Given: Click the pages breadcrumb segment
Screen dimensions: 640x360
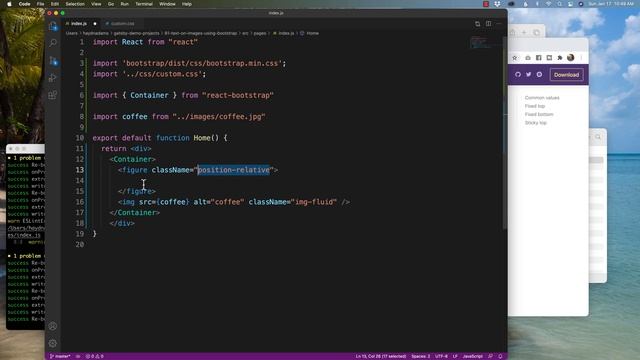Looking at the screenshot, I should (260, 33).
